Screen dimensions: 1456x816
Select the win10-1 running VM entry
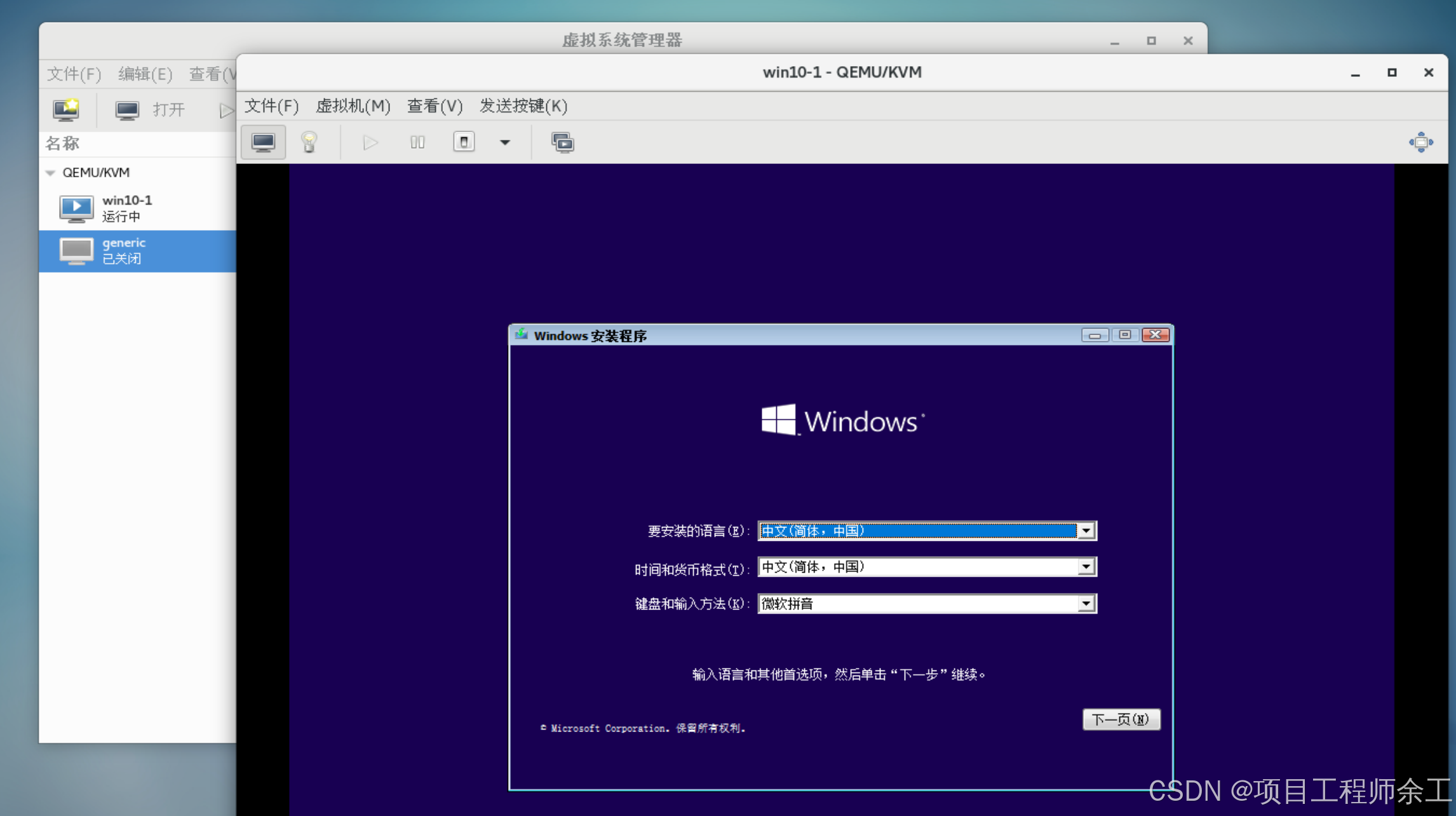coord(127,208)
